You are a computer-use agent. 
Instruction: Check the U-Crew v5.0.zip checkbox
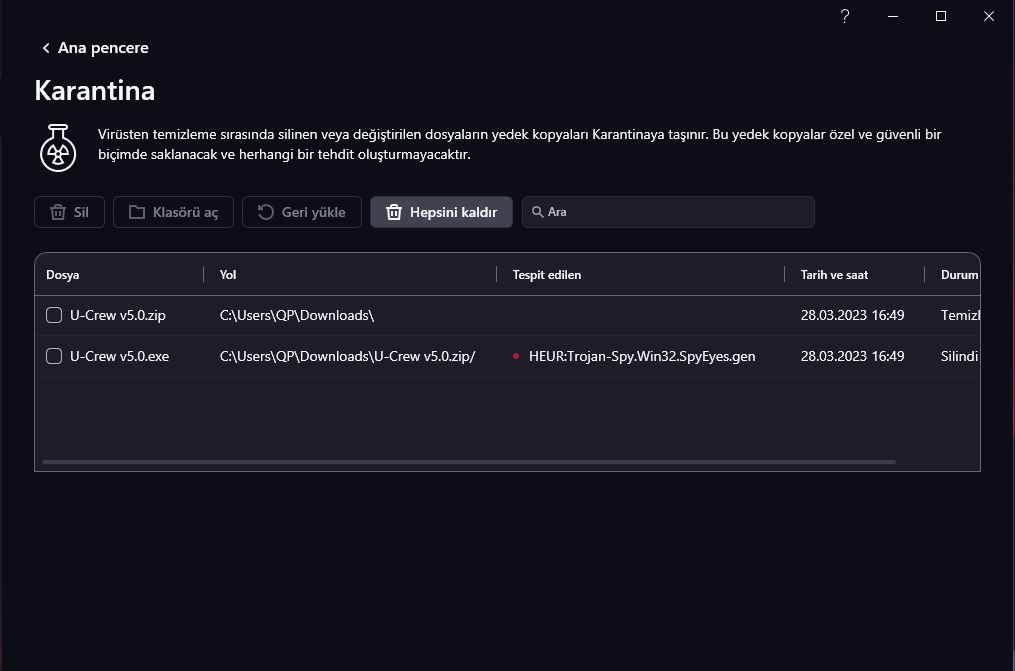coord(54,316)
